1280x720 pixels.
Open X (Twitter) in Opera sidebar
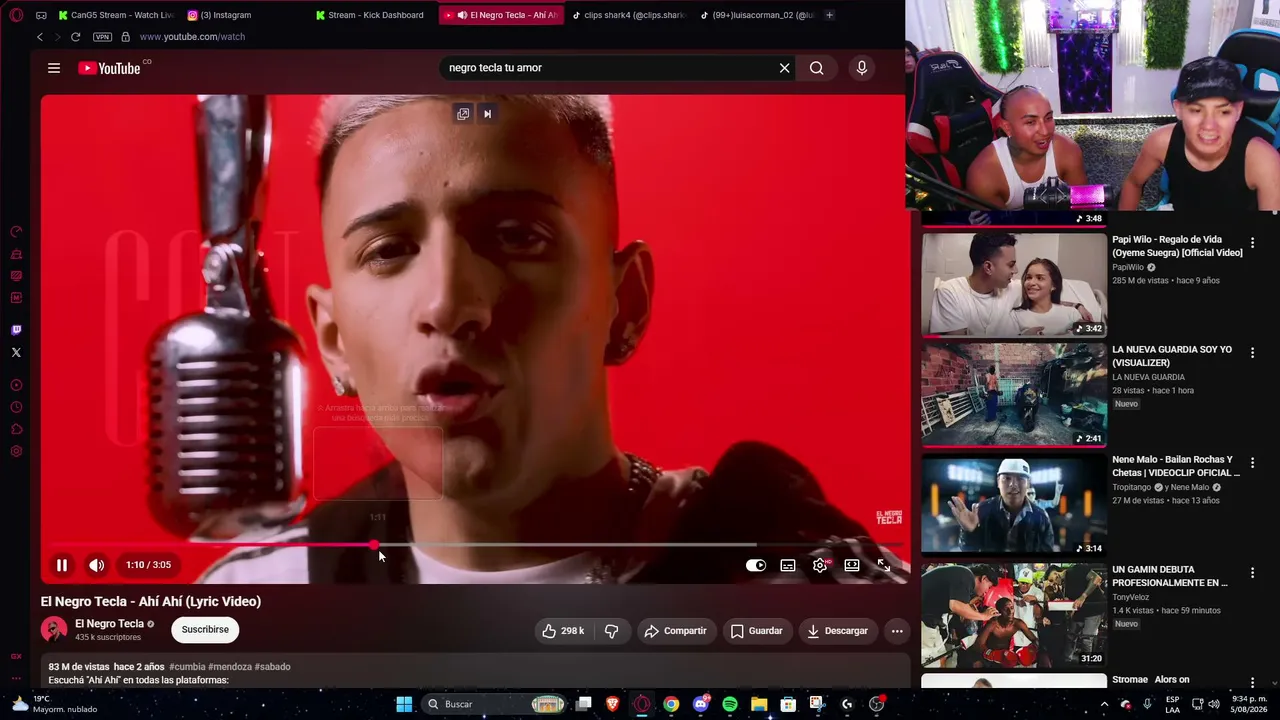[x=16, y=352]
